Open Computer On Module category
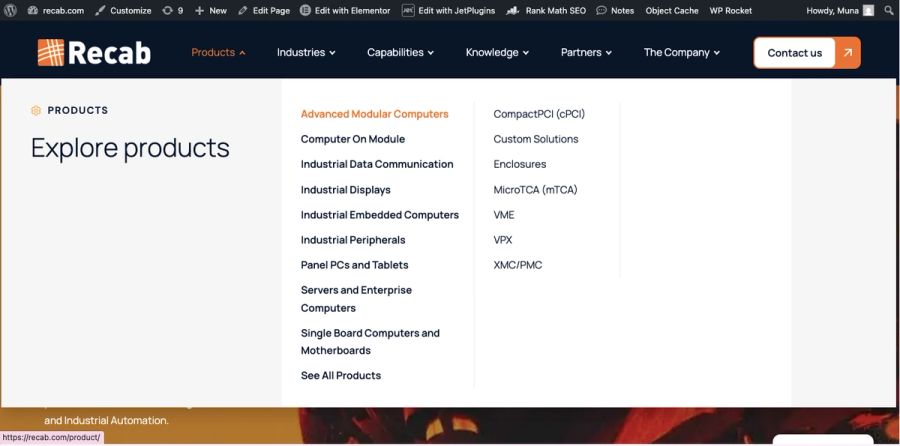The image size is (900, 446). pyautogui.click(x=352, y=139)
